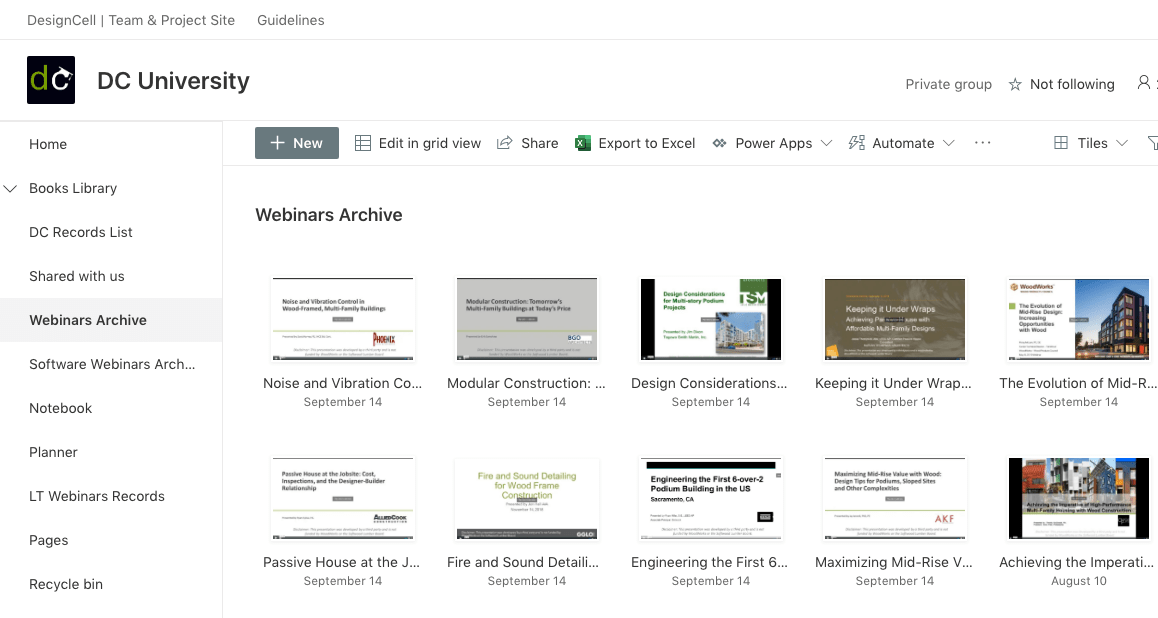Toggle the Not following star for this site
This screenshot has height=618, width=1158.
(x=1017, y=84)
